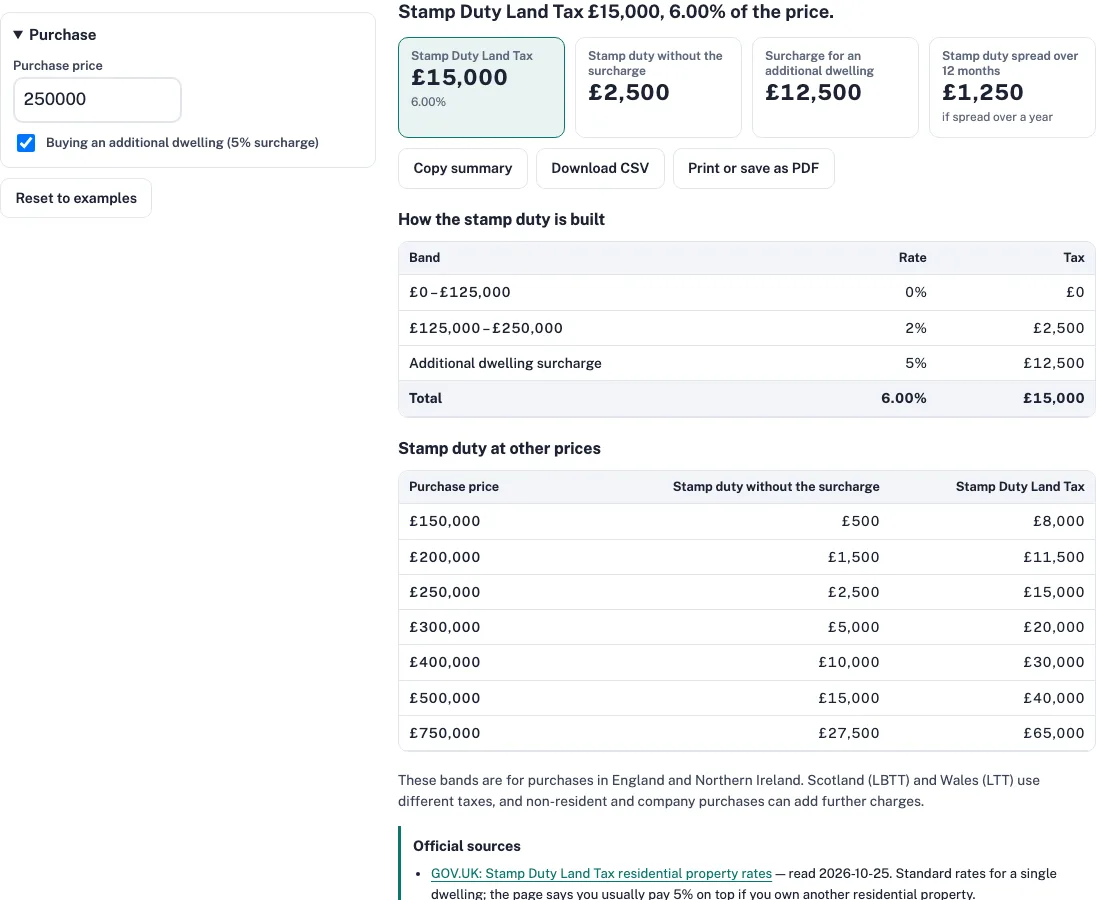Click the 5% surcharge rate cell
Image resolution: width=1096 pixels, height=900 pixels.
click(x=916, y=363)
